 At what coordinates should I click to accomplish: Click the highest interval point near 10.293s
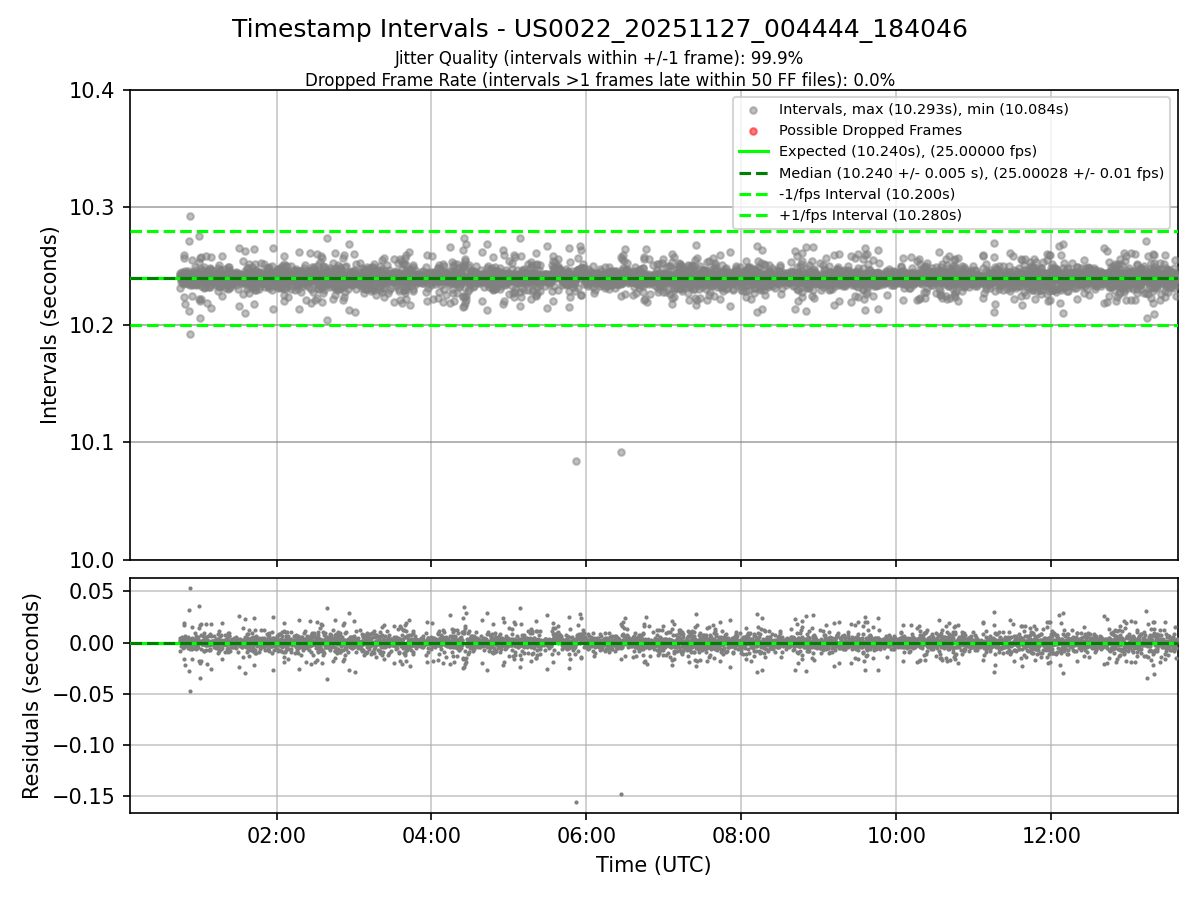pyautogui.click(x=190, y=216)
